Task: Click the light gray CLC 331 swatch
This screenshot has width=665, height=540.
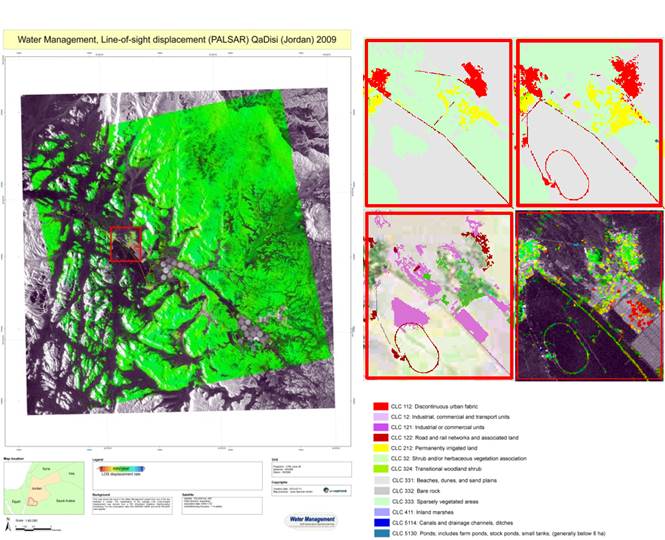Action: tap(382, 480)
